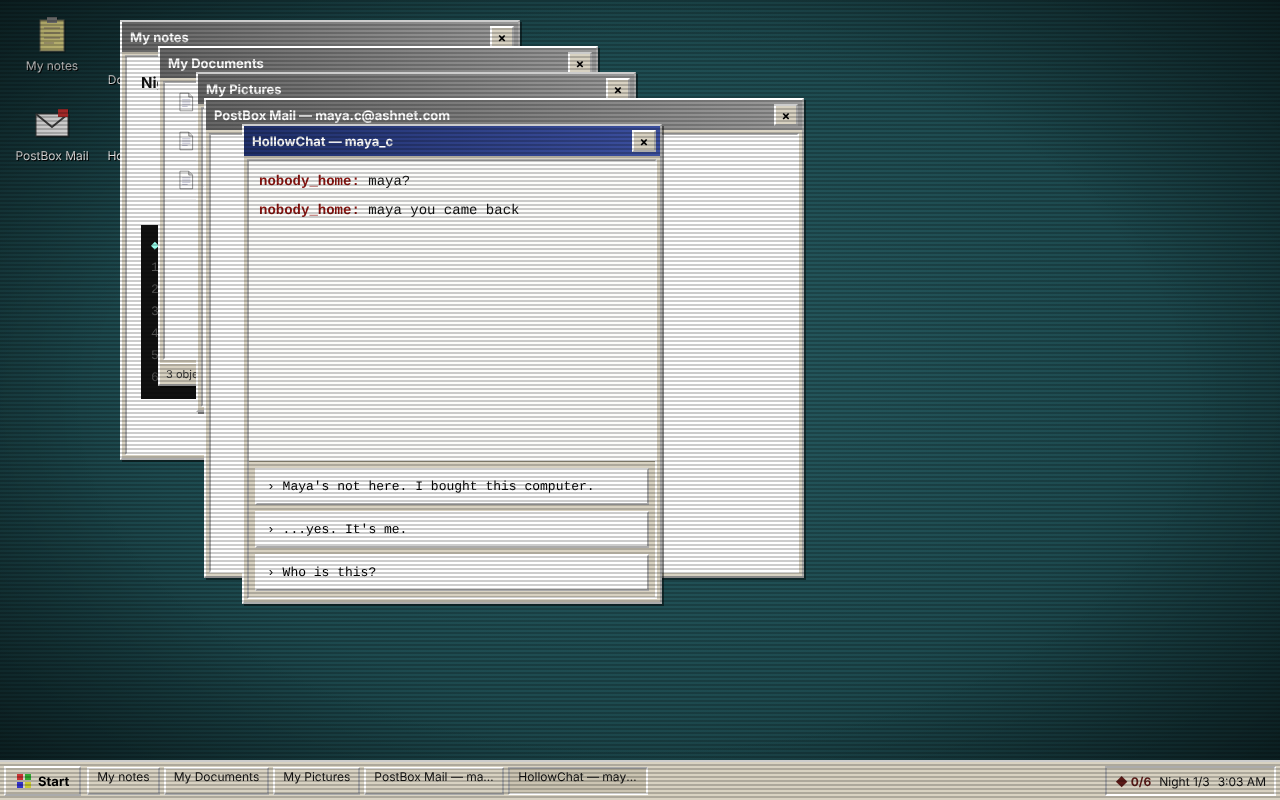The height and width of the screenshot is (800, 1280).
Task: Click the red diamond counter icon in tray
Action: 1121,781
